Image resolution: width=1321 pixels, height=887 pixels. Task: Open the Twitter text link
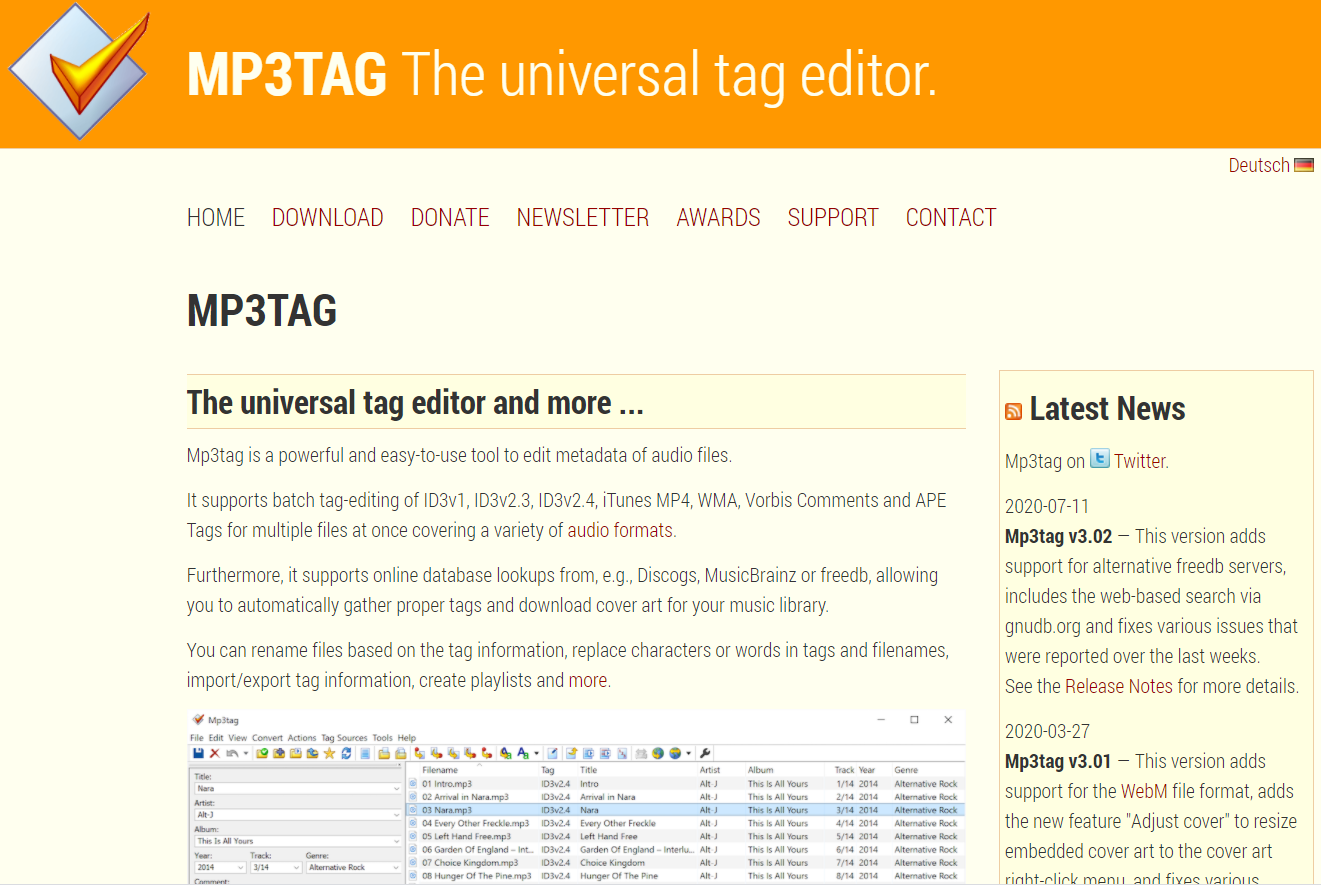click(1139, 461)
